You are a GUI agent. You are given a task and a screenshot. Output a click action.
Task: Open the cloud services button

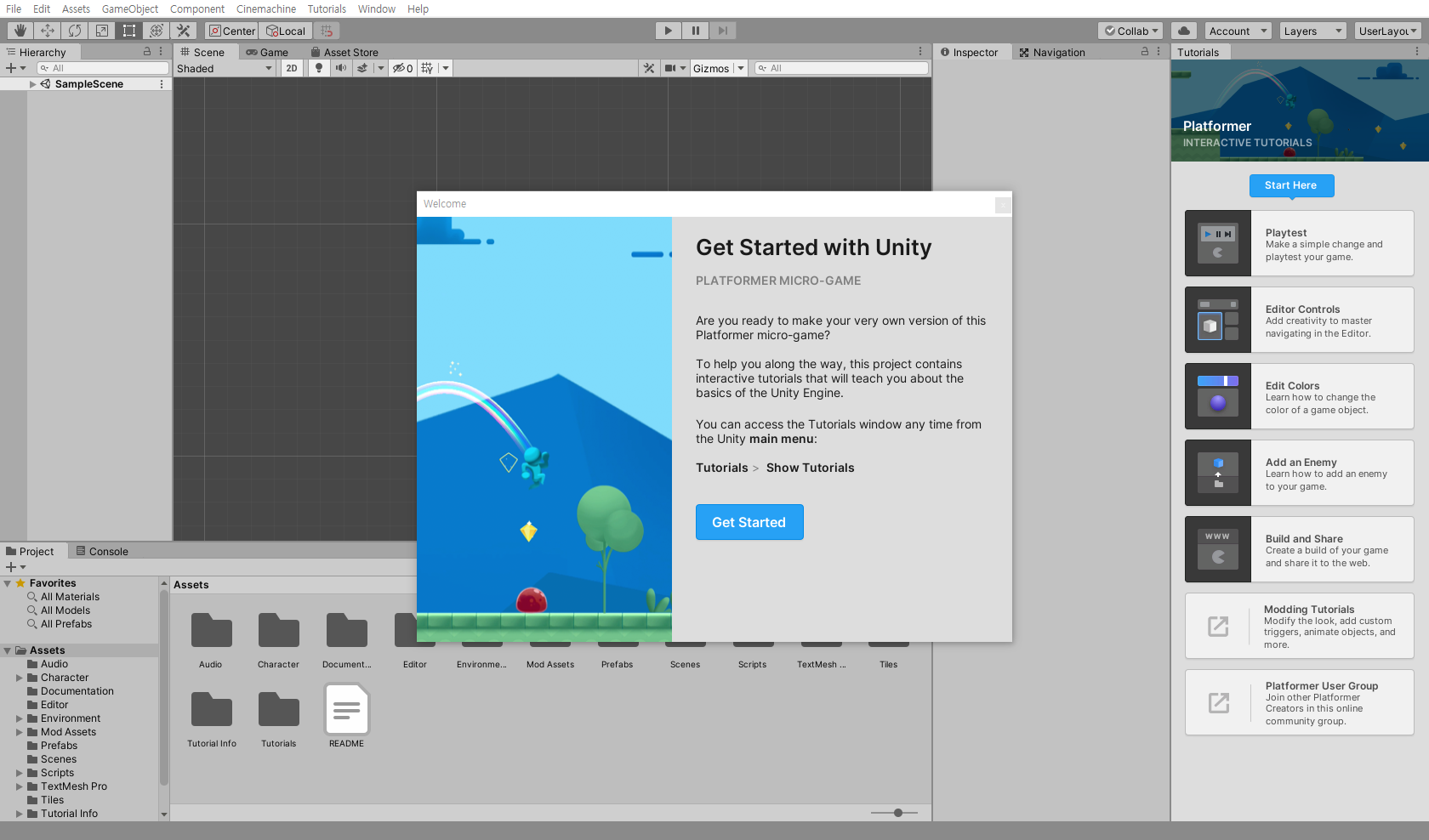point(1184,31)
